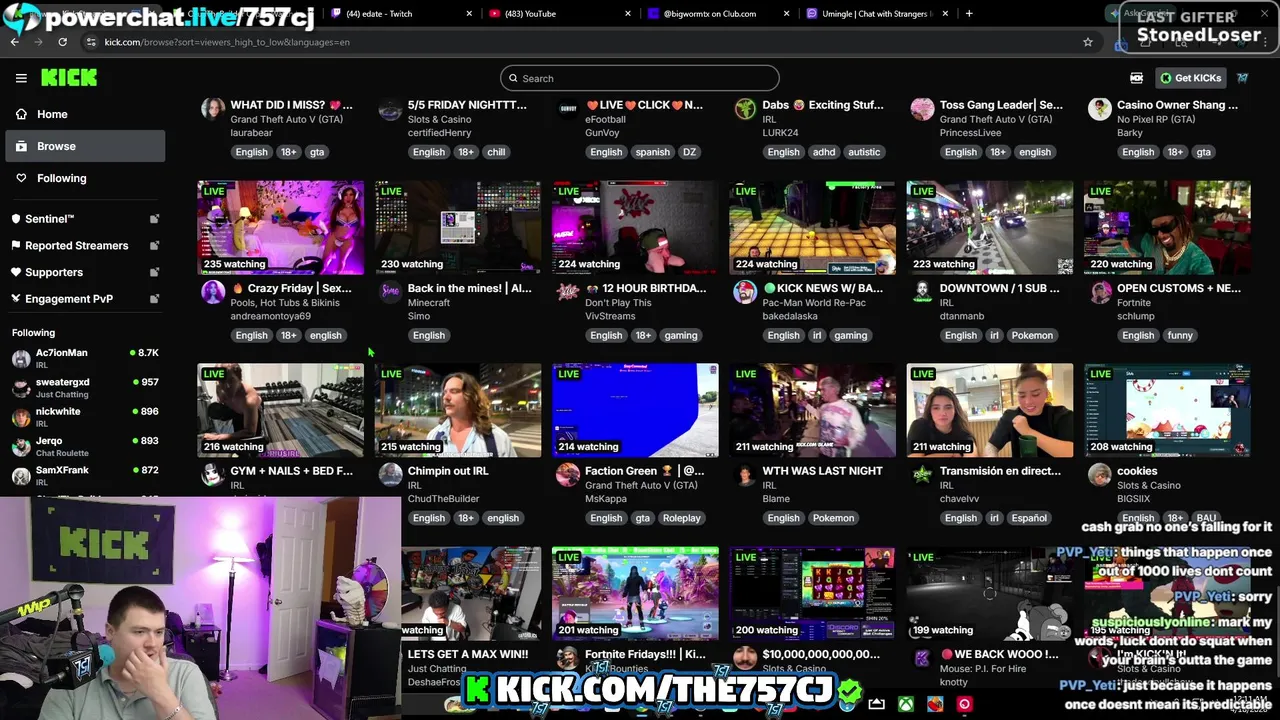Image resolution: width=1280 pixels, height=720 pixels.
Task: Click the spanish tag under GunVoy
Action: [x=652, y=152]
